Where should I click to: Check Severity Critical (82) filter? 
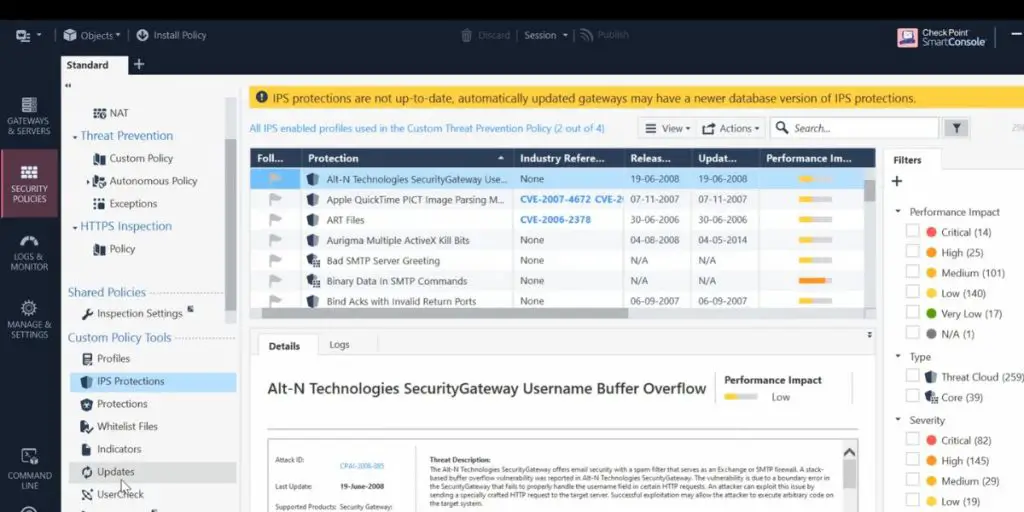point(912,440)
